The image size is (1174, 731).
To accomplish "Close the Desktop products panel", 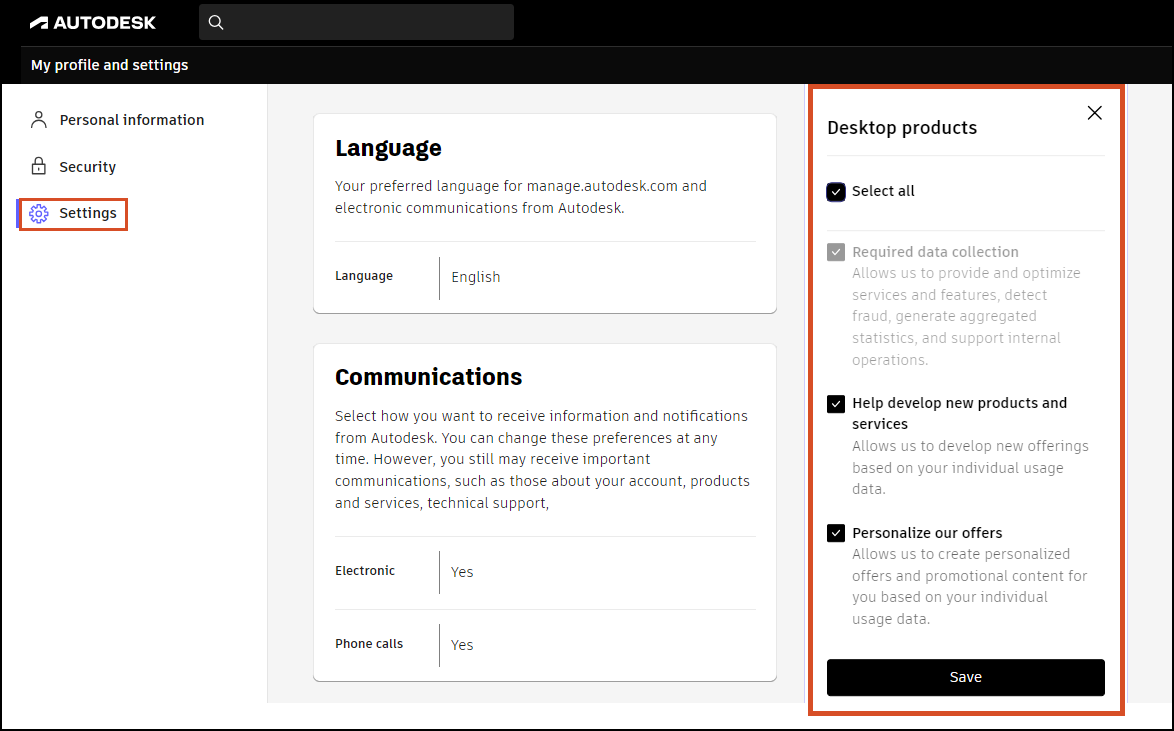I will point(1095,113).
